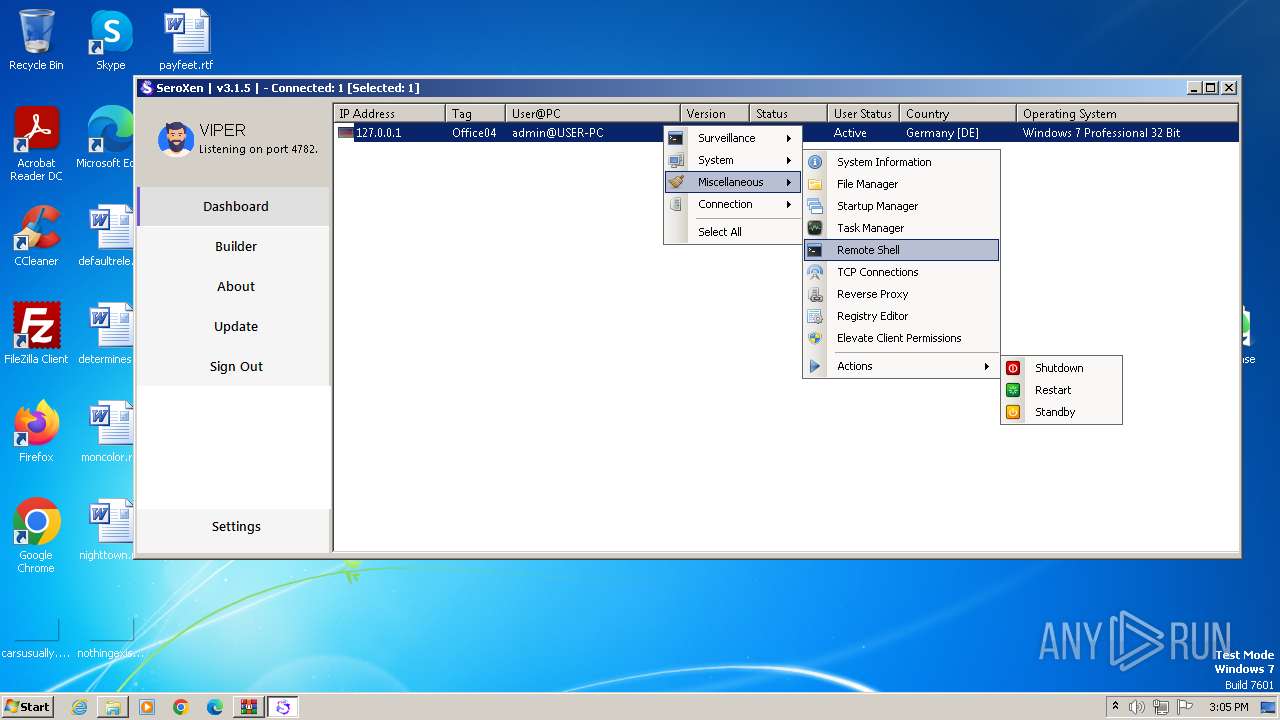Open the About sidebar page

pyautogui.click(x=235, y=286)
